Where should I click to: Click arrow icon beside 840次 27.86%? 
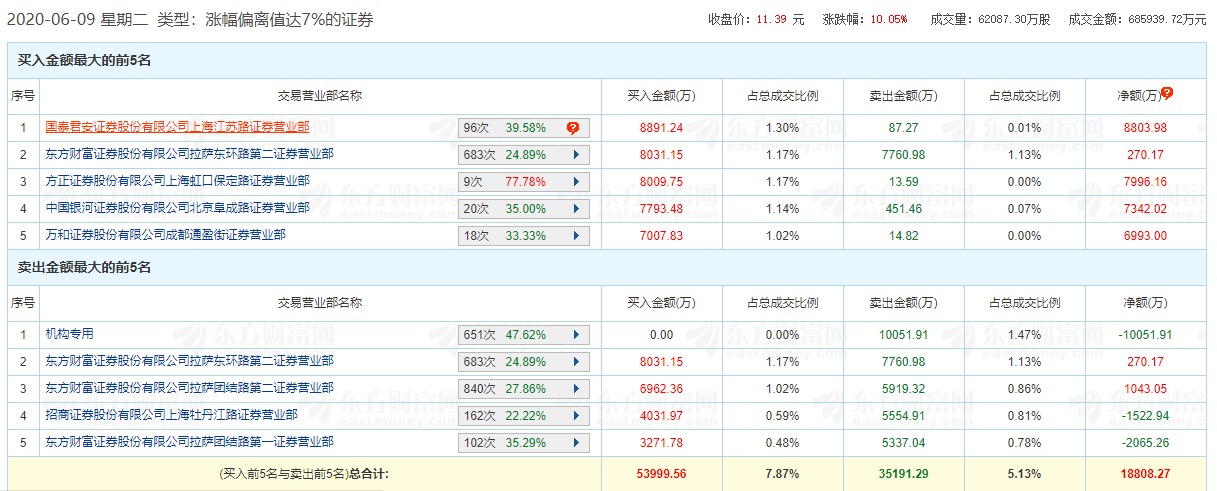coord(575,389)
